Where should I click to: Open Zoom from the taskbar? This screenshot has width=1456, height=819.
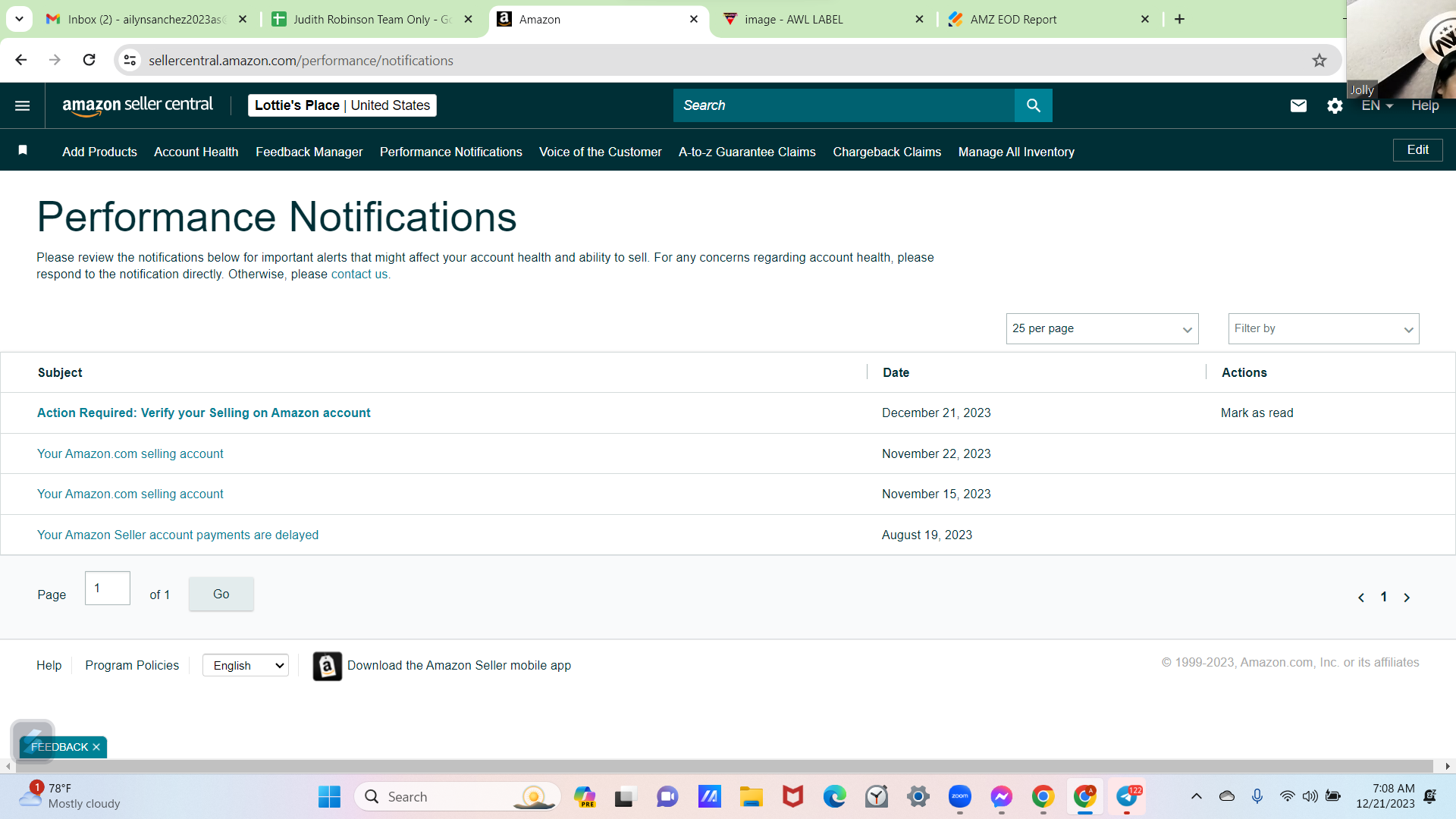960,797
